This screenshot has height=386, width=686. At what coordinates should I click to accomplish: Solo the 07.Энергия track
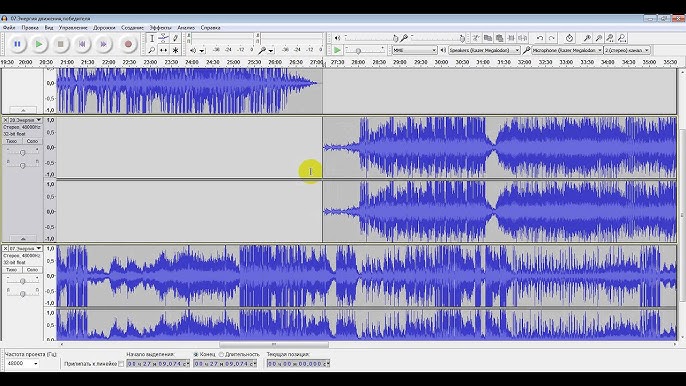click(32, 270)
